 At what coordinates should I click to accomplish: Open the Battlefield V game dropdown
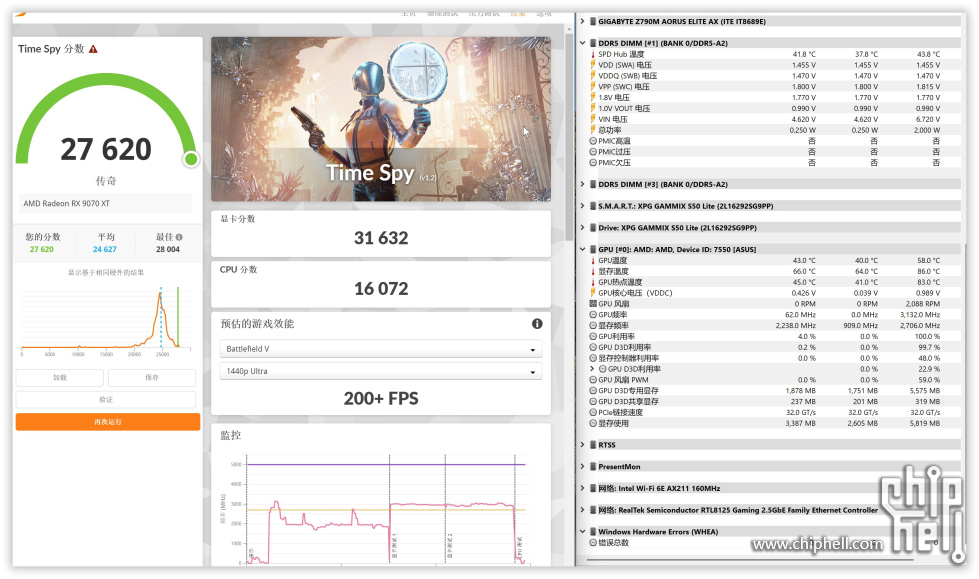click(380, 349)
